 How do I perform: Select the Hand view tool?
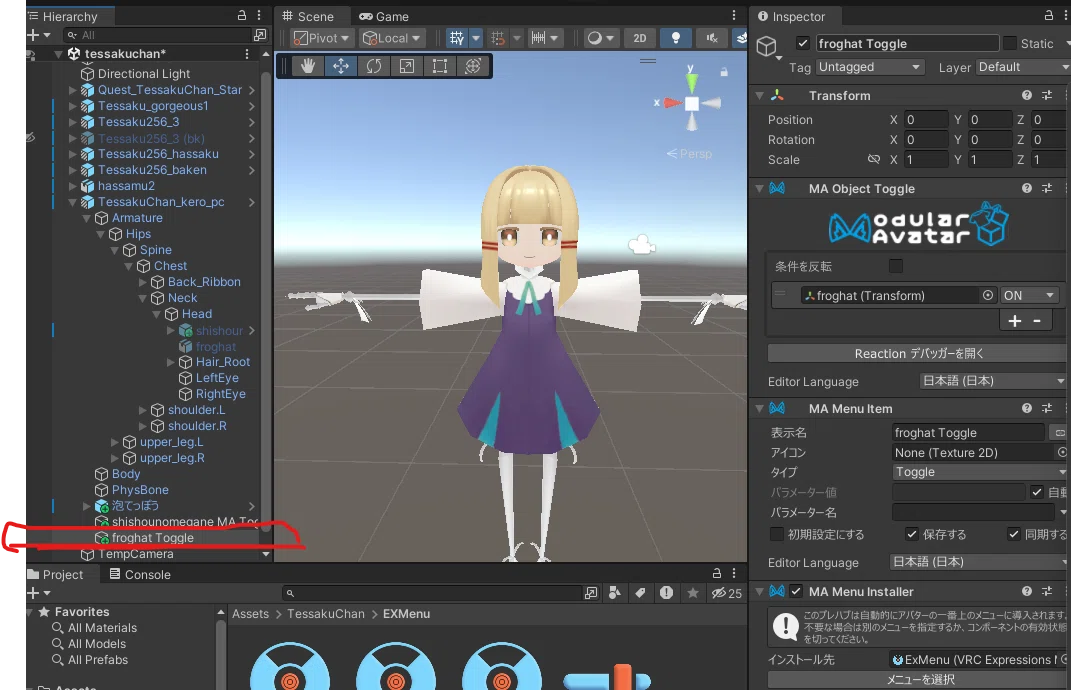308,66
